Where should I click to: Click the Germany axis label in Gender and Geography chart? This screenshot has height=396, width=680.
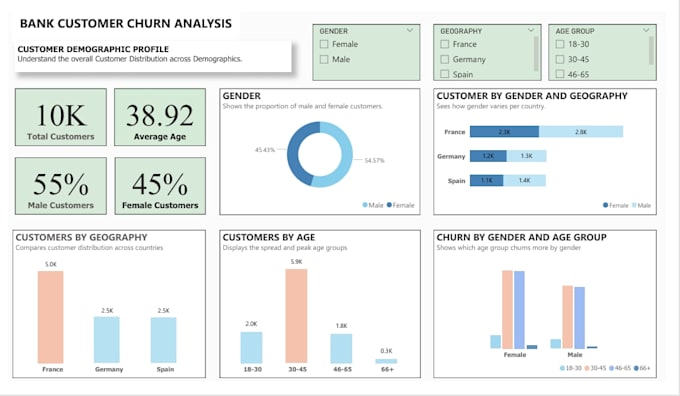click(x=451, y=156)
